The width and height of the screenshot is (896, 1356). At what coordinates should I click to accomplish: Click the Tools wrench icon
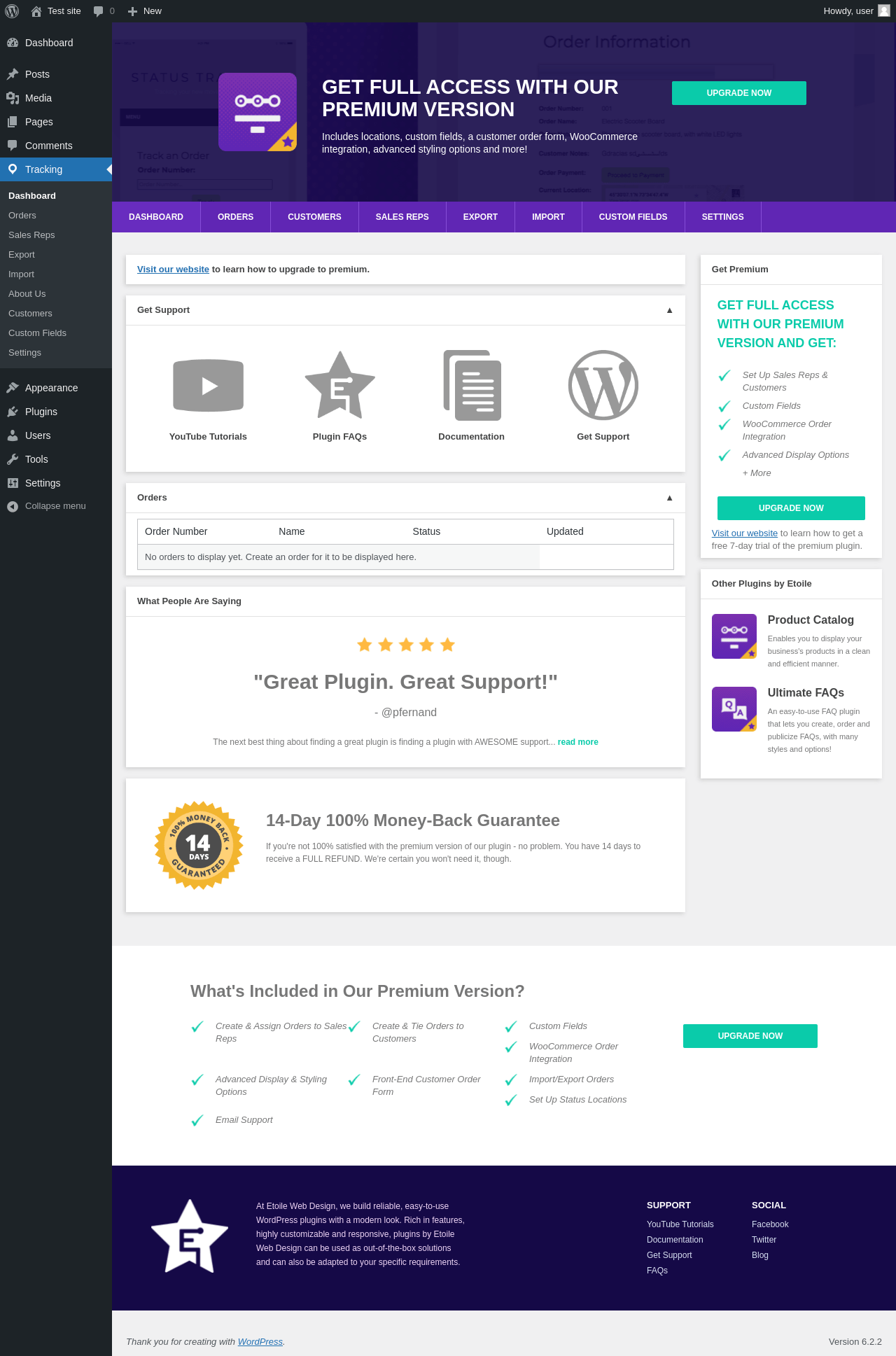pos(13,459)
